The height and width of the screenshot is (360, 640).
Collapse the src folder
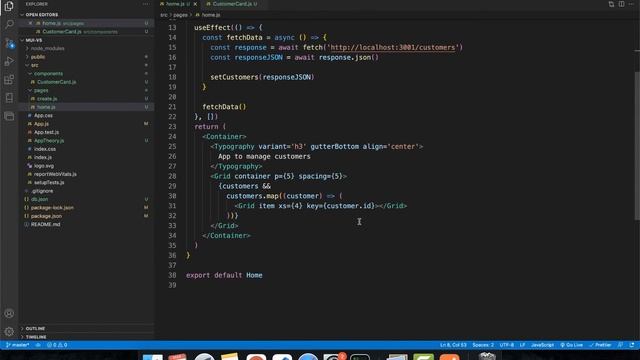click(x=86, y=65)
